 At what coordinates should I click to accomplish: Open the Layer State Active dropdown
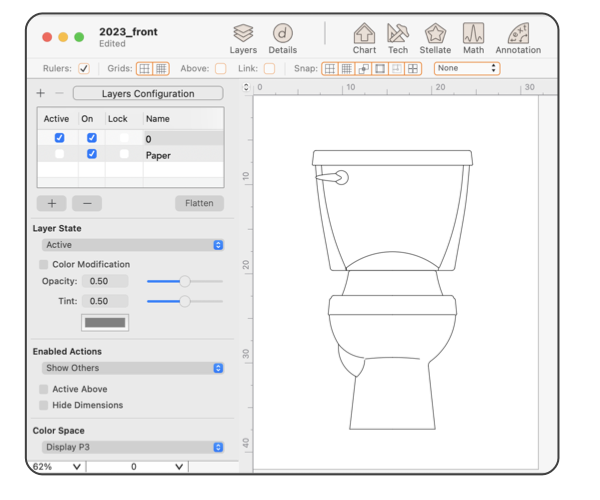133,245
